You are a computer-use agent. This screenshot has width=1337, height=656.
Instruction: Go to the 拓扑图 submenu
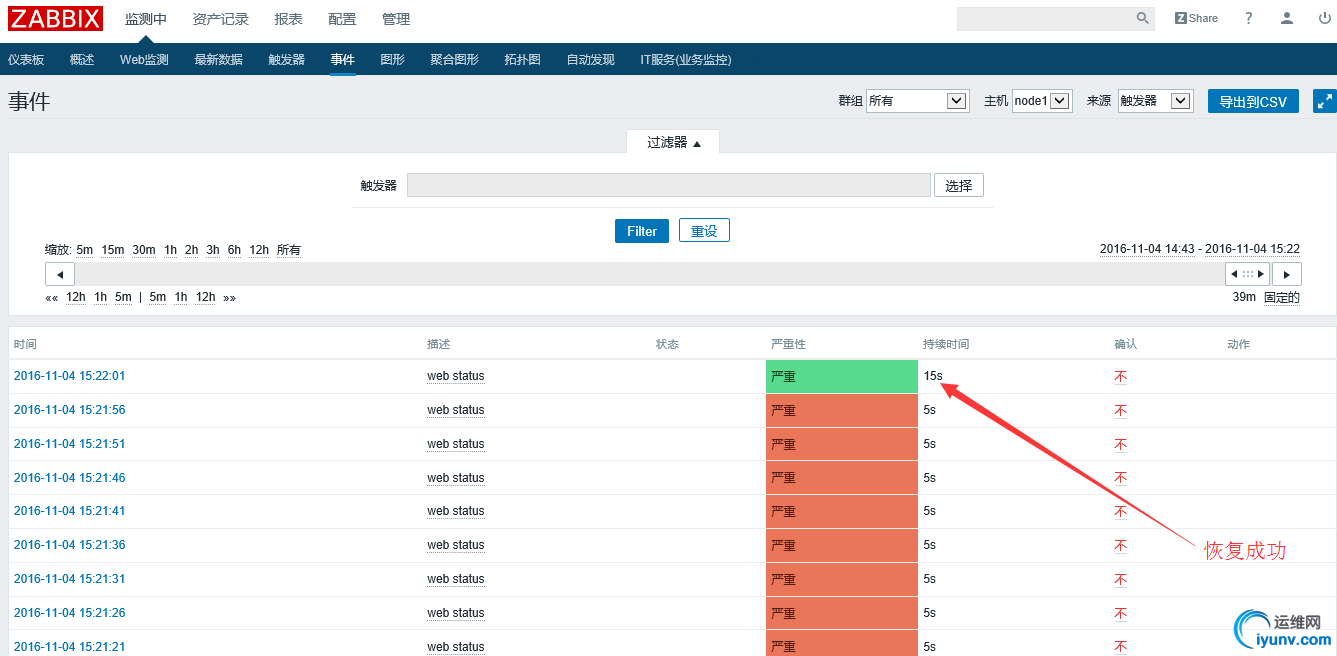pos(522,60)
